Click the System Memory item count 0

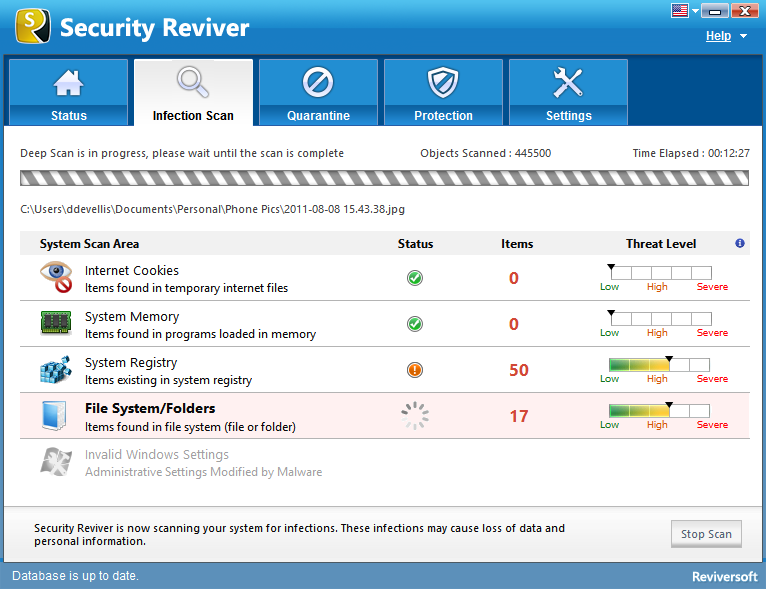click(513, 324)
